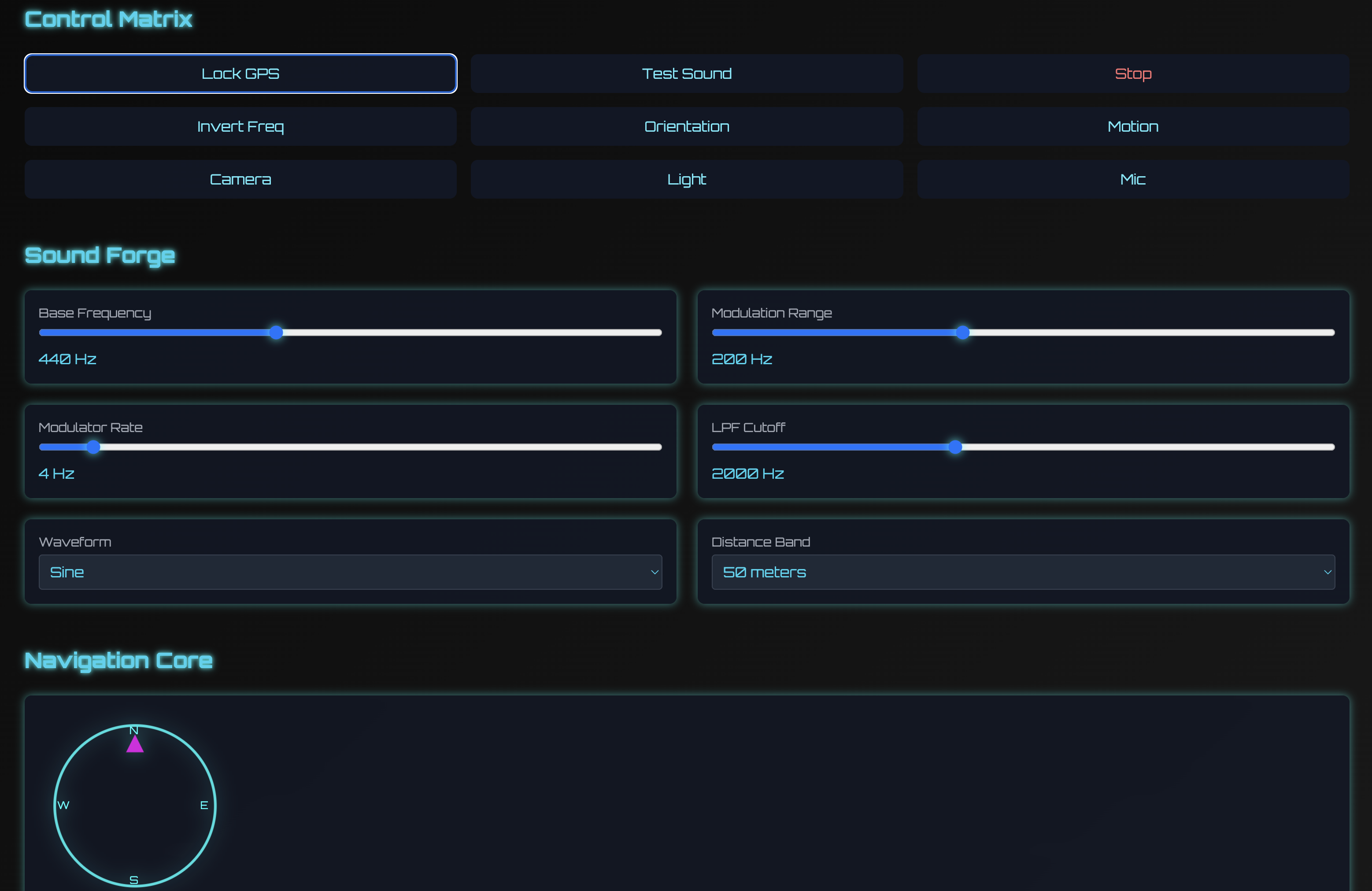Viewport: 1372px width, 891px height.
Task: Select the Modulator Rate slider thumb
Action: (93, 447)
